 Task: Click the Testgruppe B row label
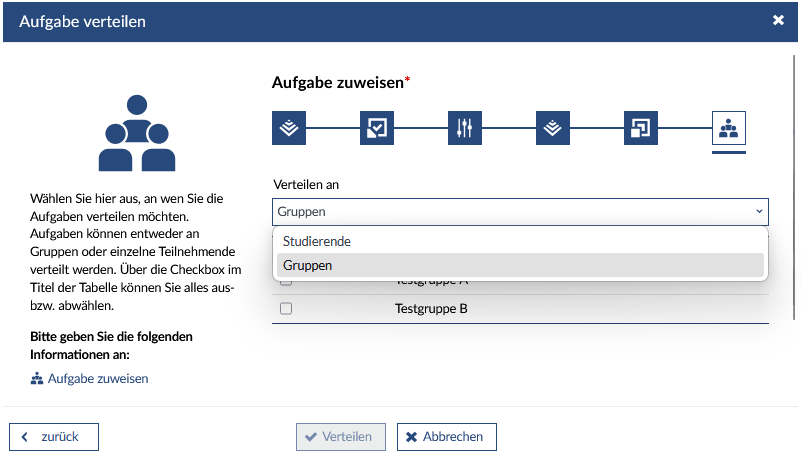coord(431,309)
